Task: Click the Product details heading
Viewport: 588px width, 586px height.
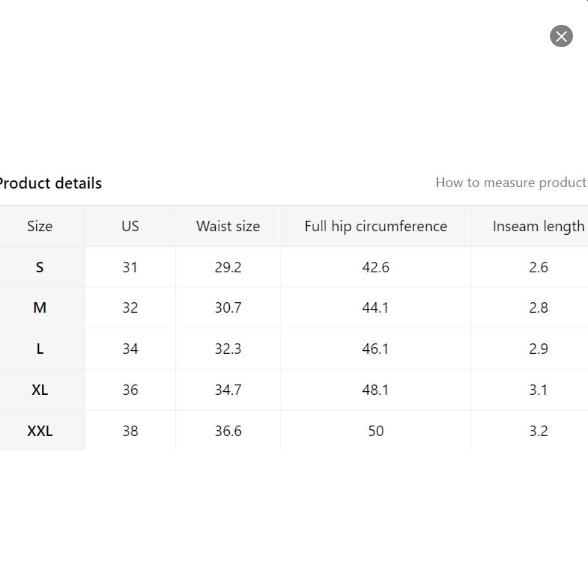Action: 50,183
